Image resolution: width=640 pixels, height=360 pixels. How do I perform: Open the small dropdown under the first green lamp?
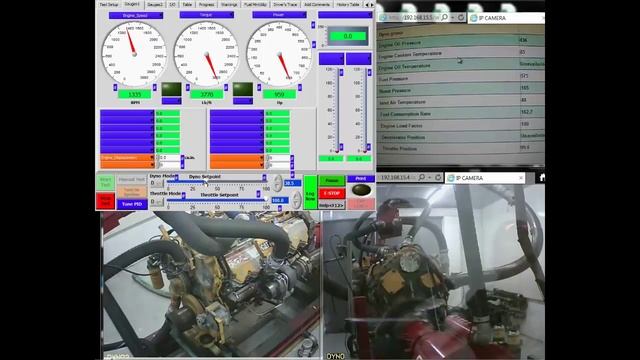(171, 101)
